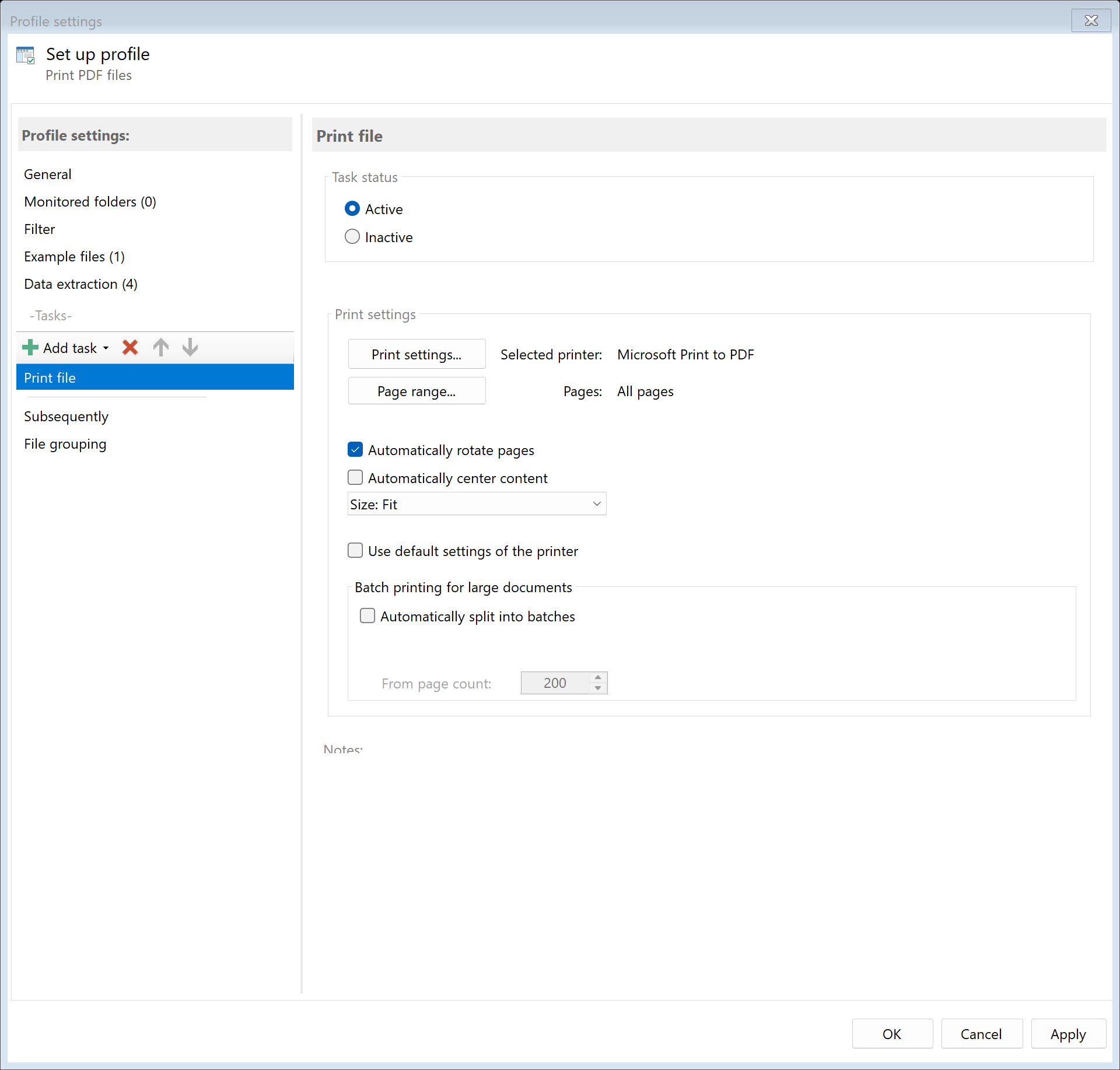1120x1070 pixels.
Task: Close the Profile settings dialog
Action: coord(1091,20)
